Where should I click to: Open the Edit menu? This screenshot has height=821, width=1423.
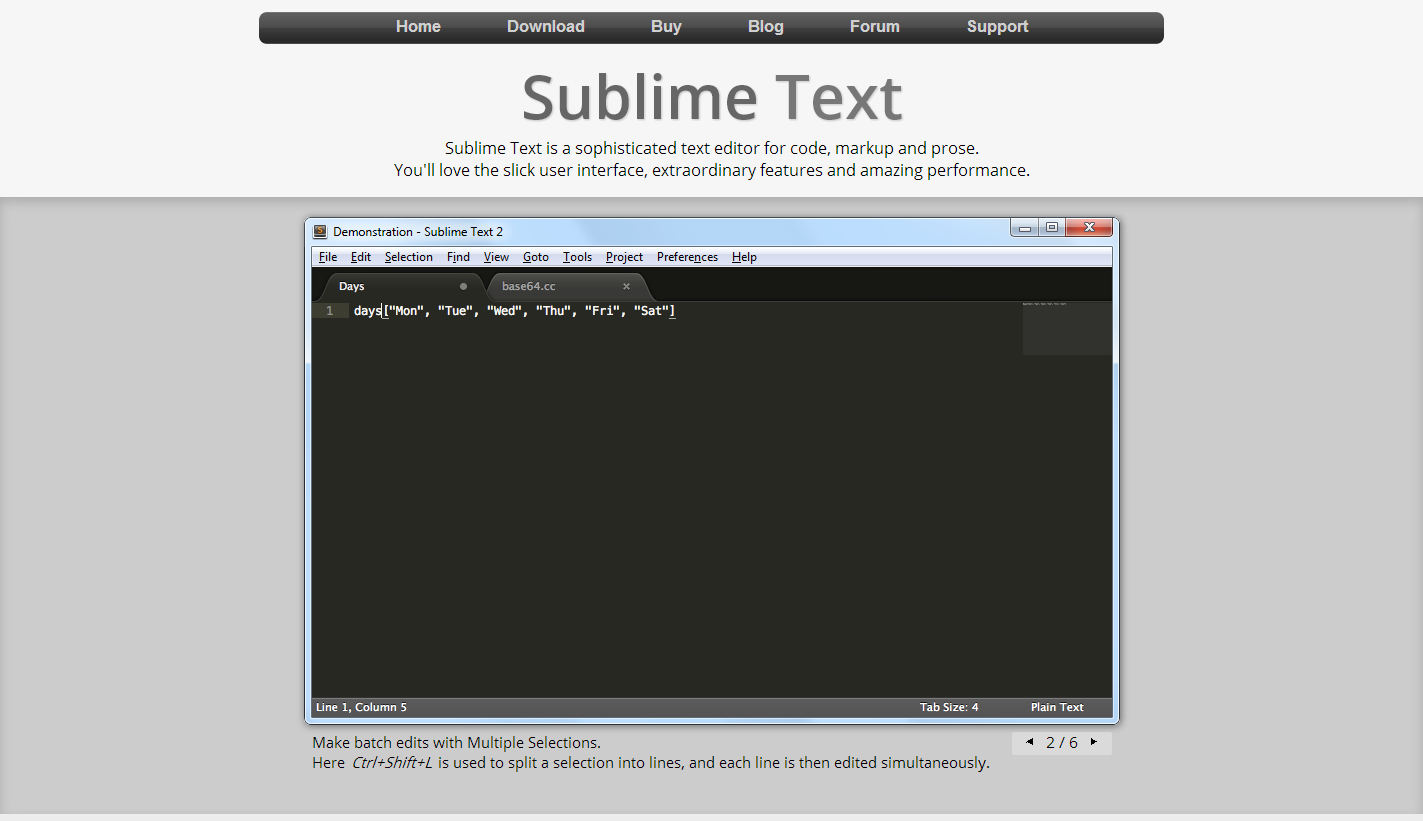pos(361,257)
